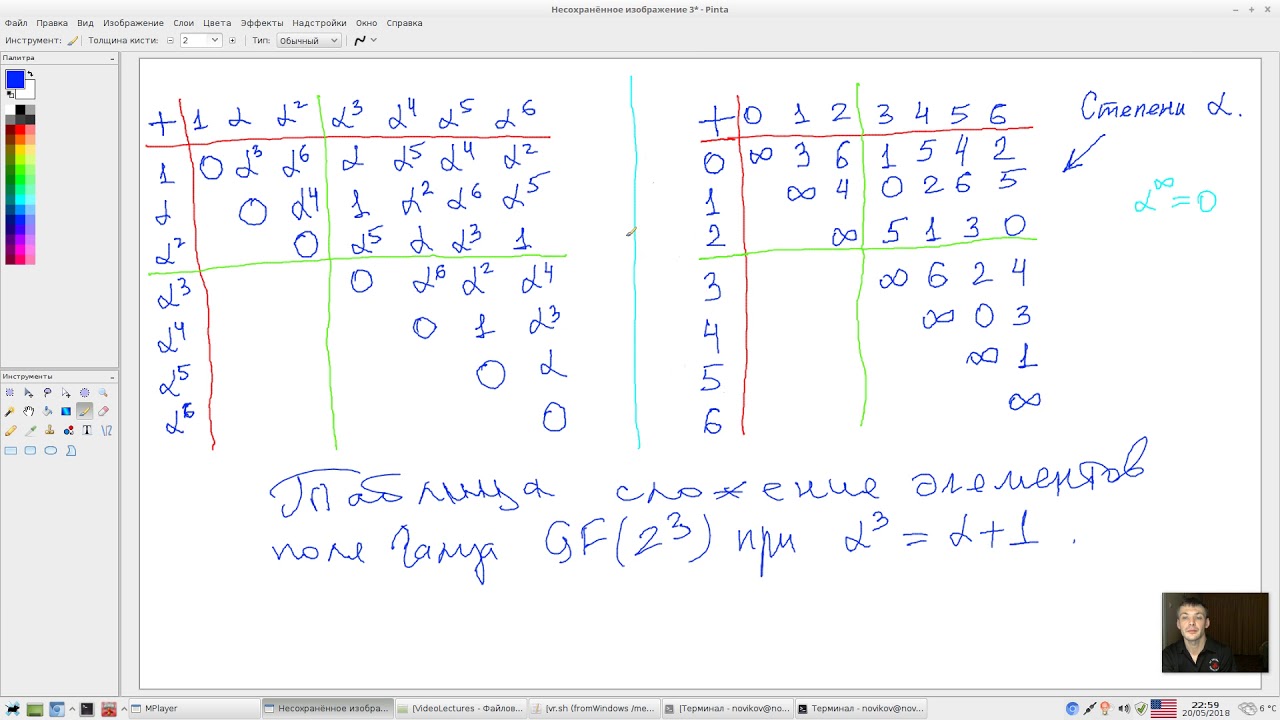Select the Freeform Shape tool
1280x720 pixels.
pyautogui.click(x=71, y=450)
